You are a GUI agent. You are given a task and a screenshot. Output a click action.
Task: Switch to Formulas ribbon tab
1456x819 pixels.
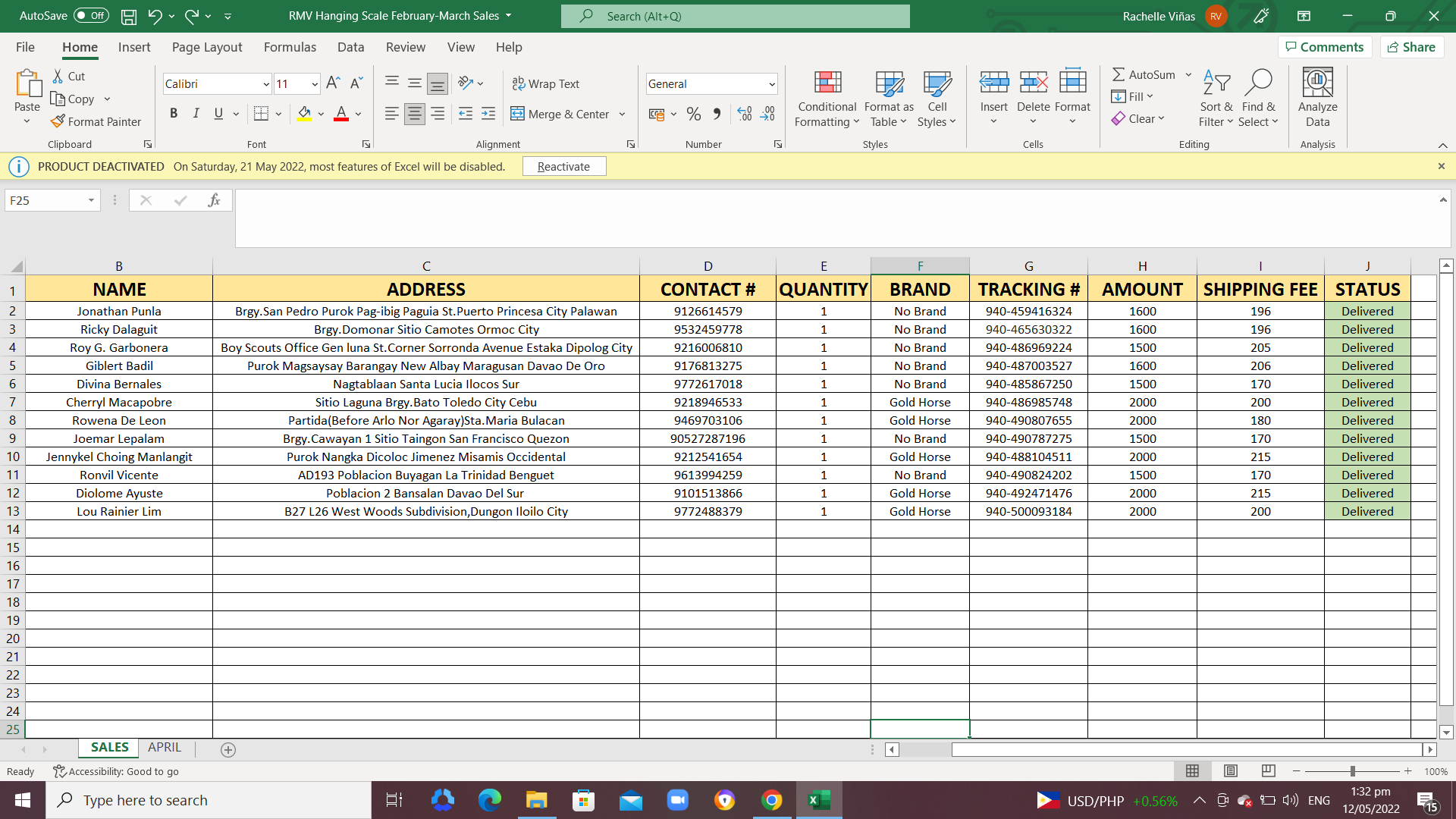[290, 47]
